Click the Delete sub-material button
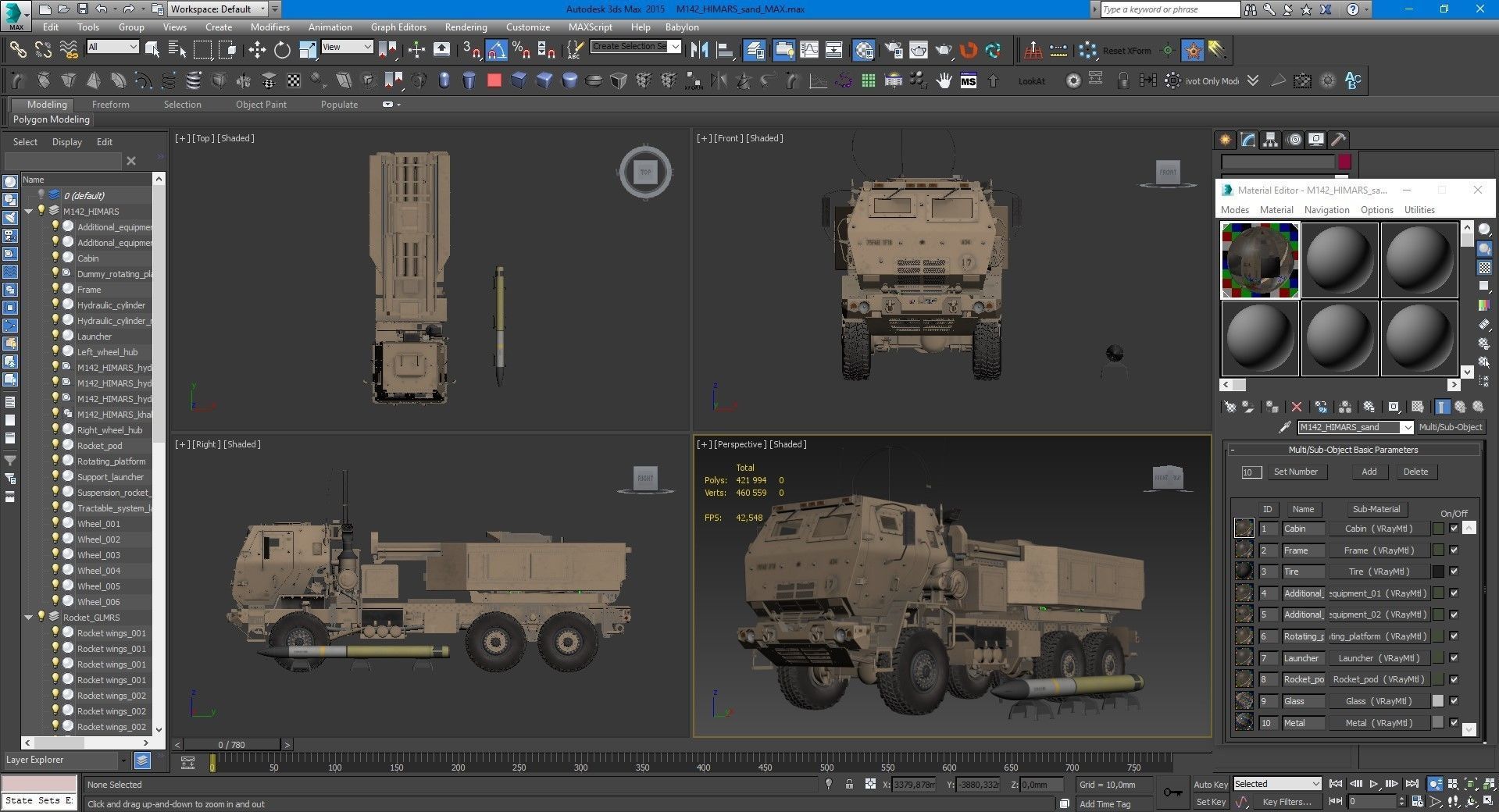 click(x=1415, y=472)
